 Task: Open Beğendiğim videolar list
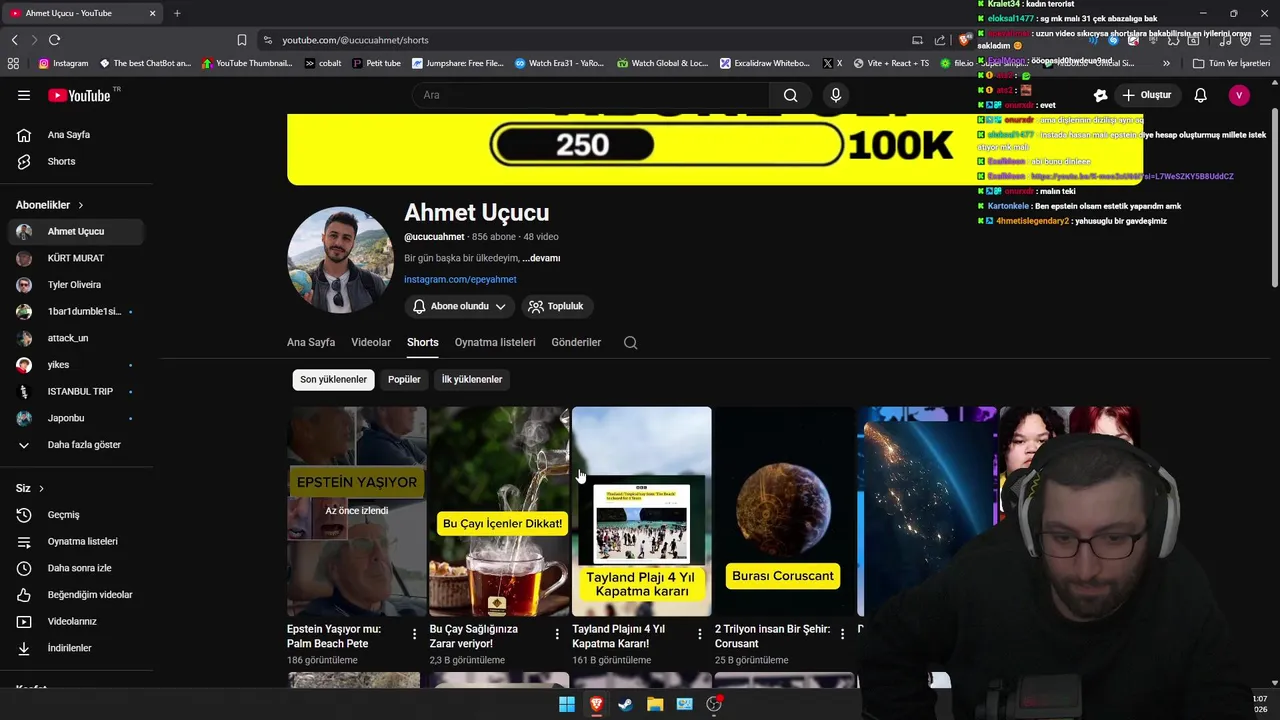click(90, 595)
